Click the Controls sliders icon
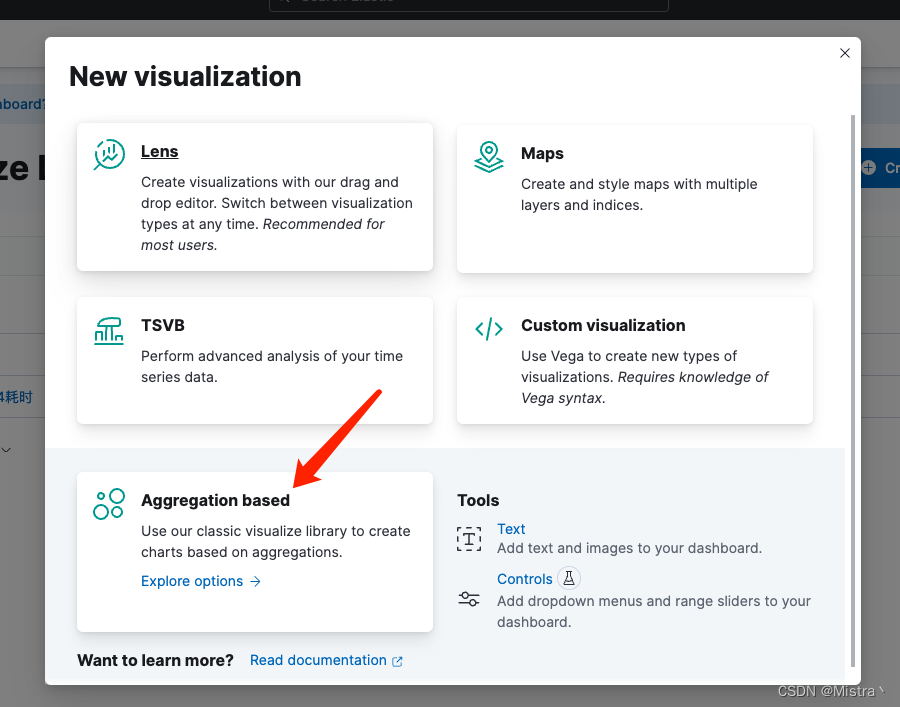Image resolution: width=900 pixels, height=707 pixels. 469,599
